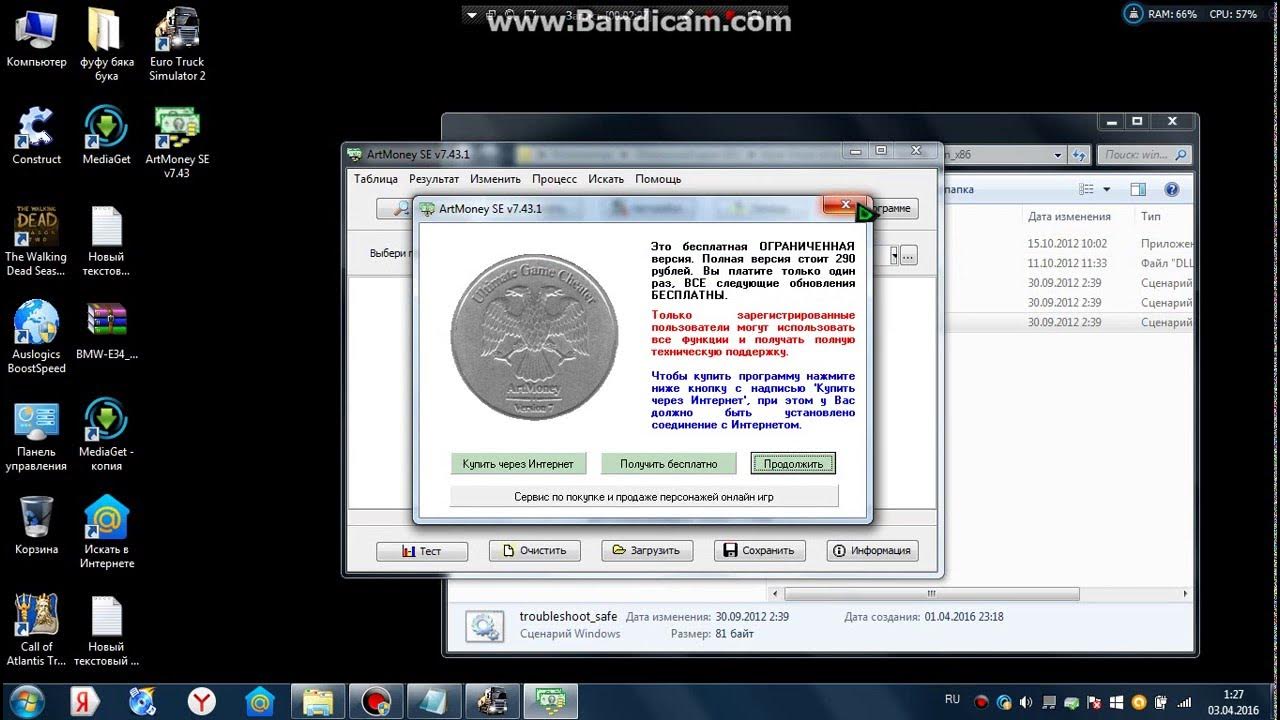Open the taskbar clock showing 1:27
Image resolution: width=1280 pixels, height=720 pixels.
point(1233,702)
